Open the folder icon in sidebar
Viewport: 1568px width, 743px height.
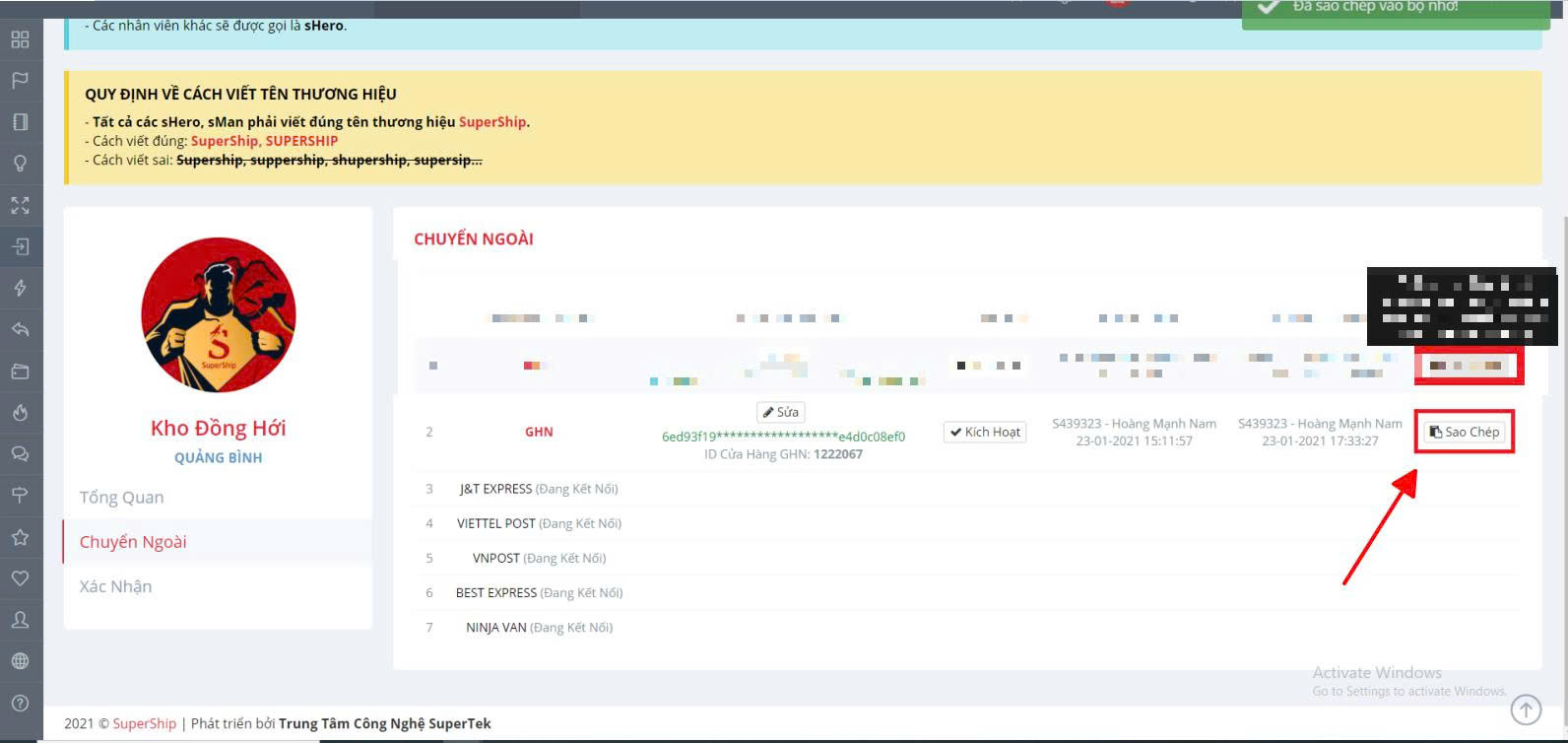coord(20,371)
